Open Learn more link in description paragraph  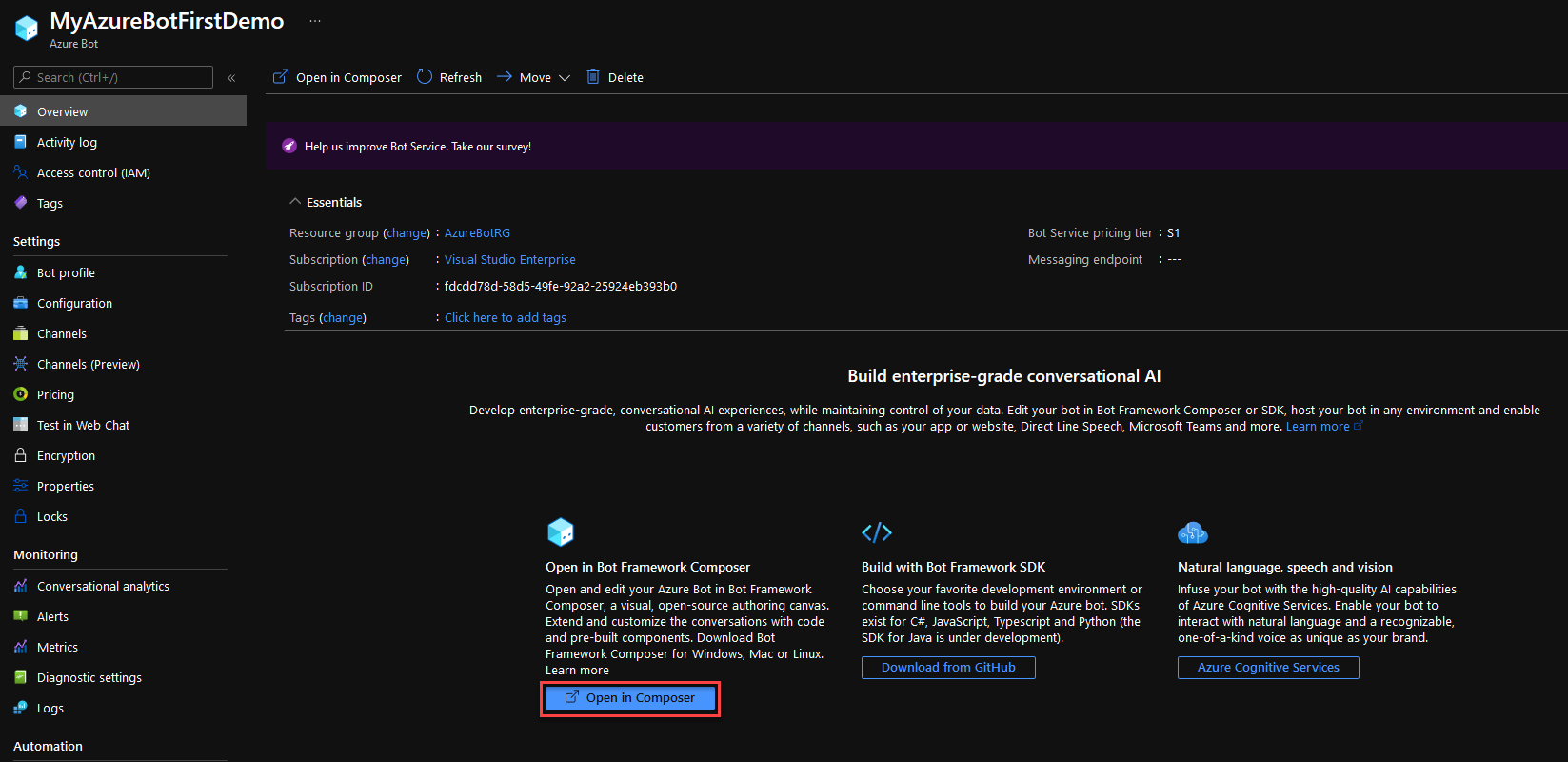[1324, 427]
